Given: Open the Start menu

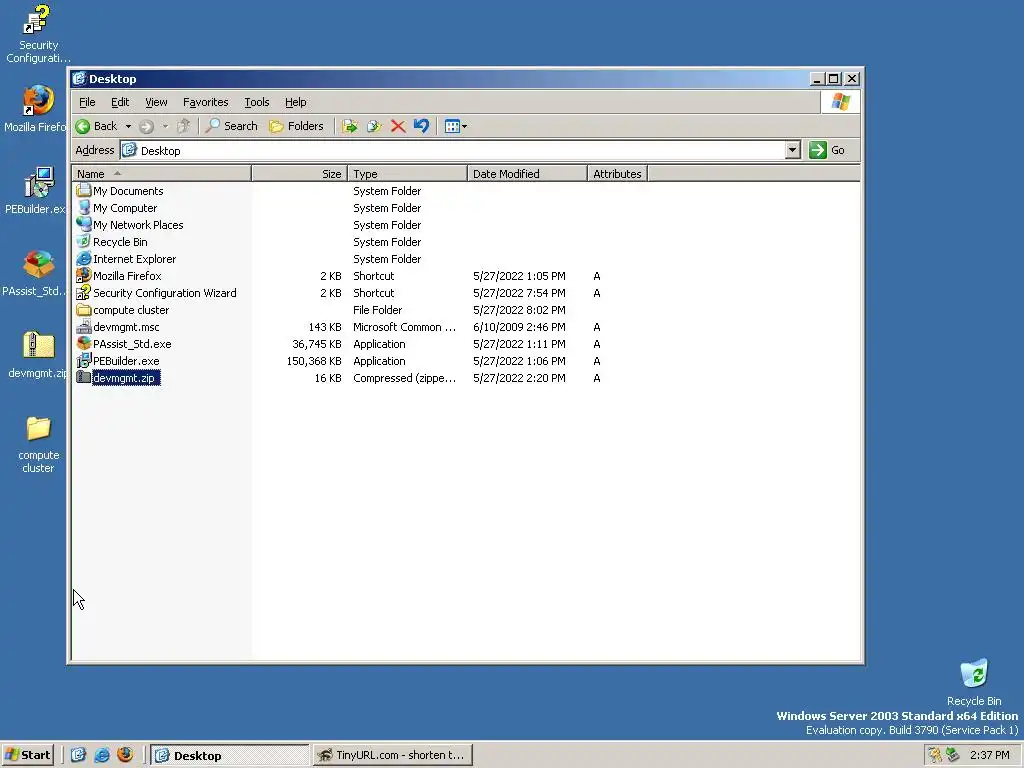Looking at the screenshot, I should click(x=27, y=755).
